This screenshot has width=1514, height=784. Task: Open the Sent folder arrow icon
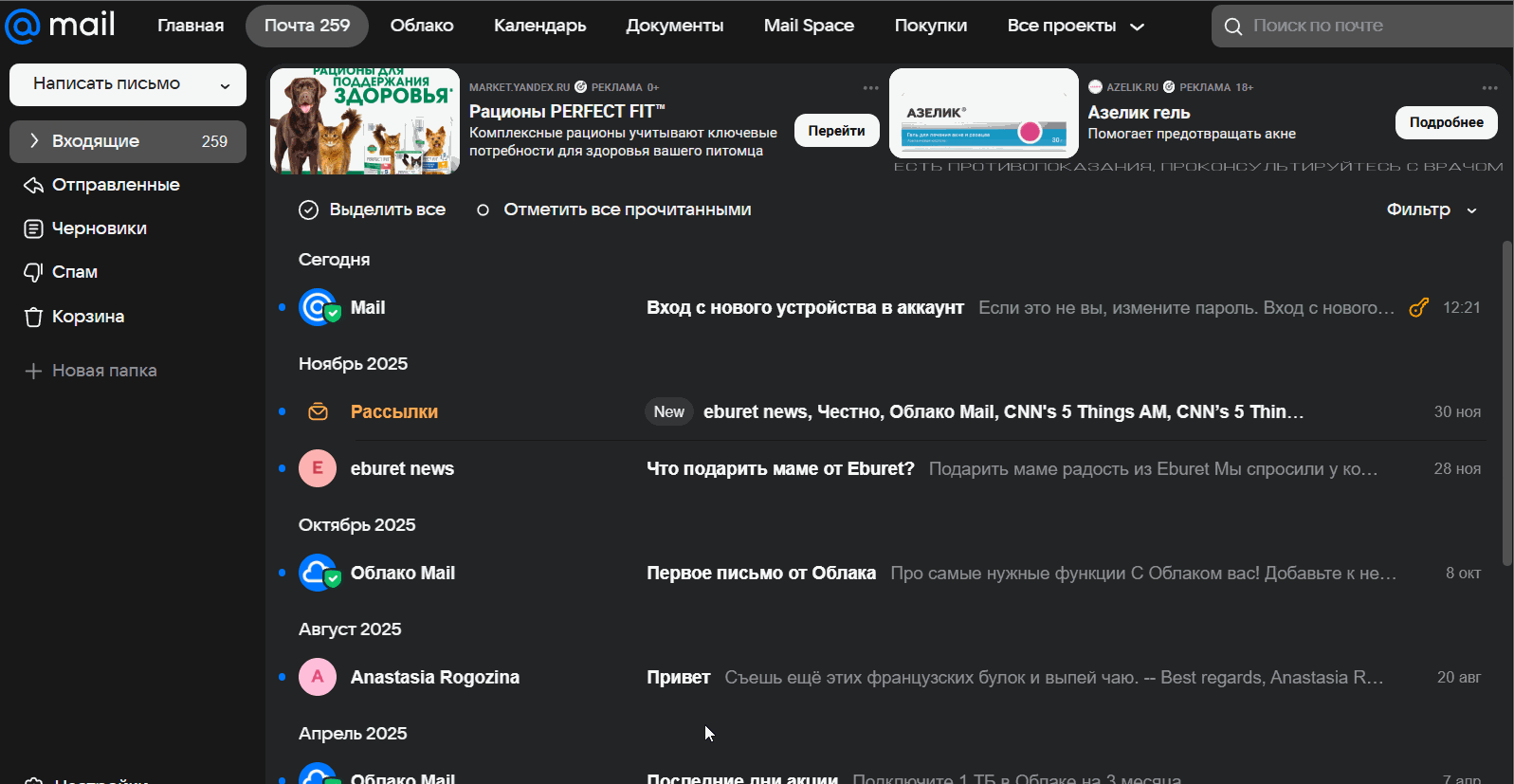[33, 185]
